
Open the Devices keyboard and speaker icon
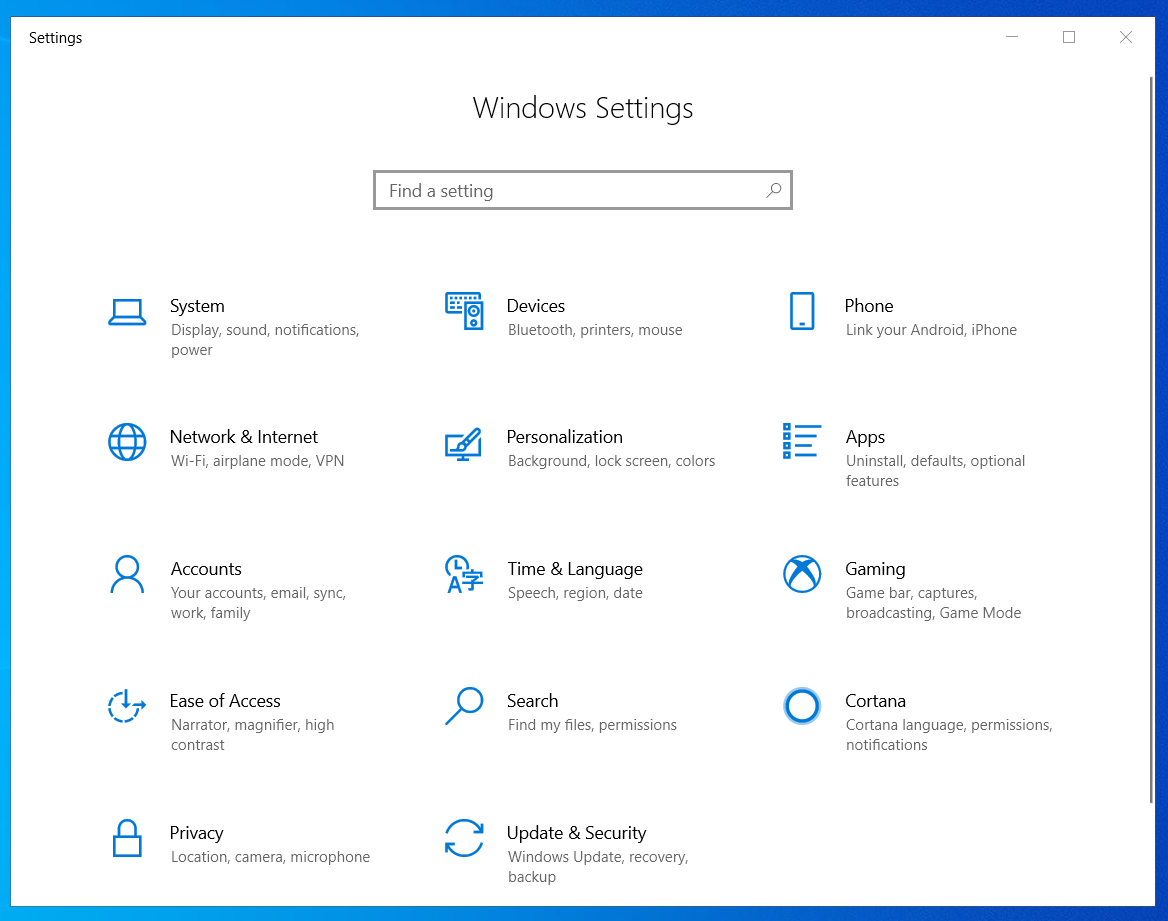[464, 311]
